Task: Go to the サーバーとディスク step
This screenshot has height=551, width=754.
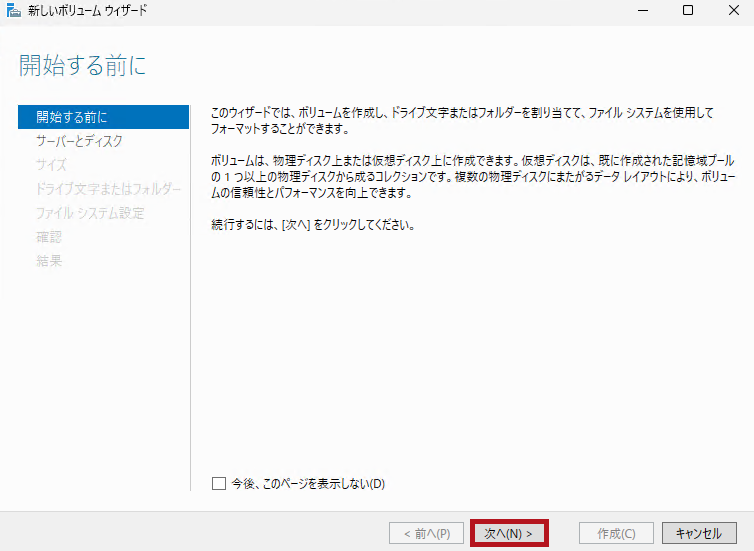Action: (x=79, y=141)
